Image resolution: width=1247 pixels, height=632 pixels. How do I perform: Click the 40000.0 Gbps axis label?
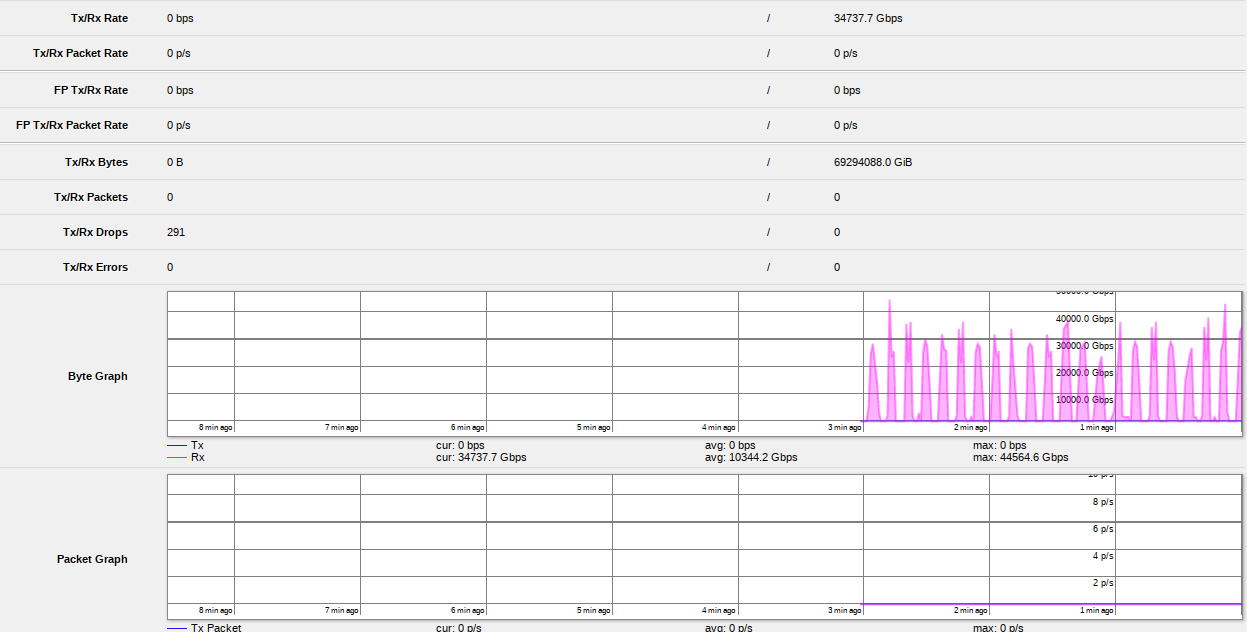[1084, 319]
